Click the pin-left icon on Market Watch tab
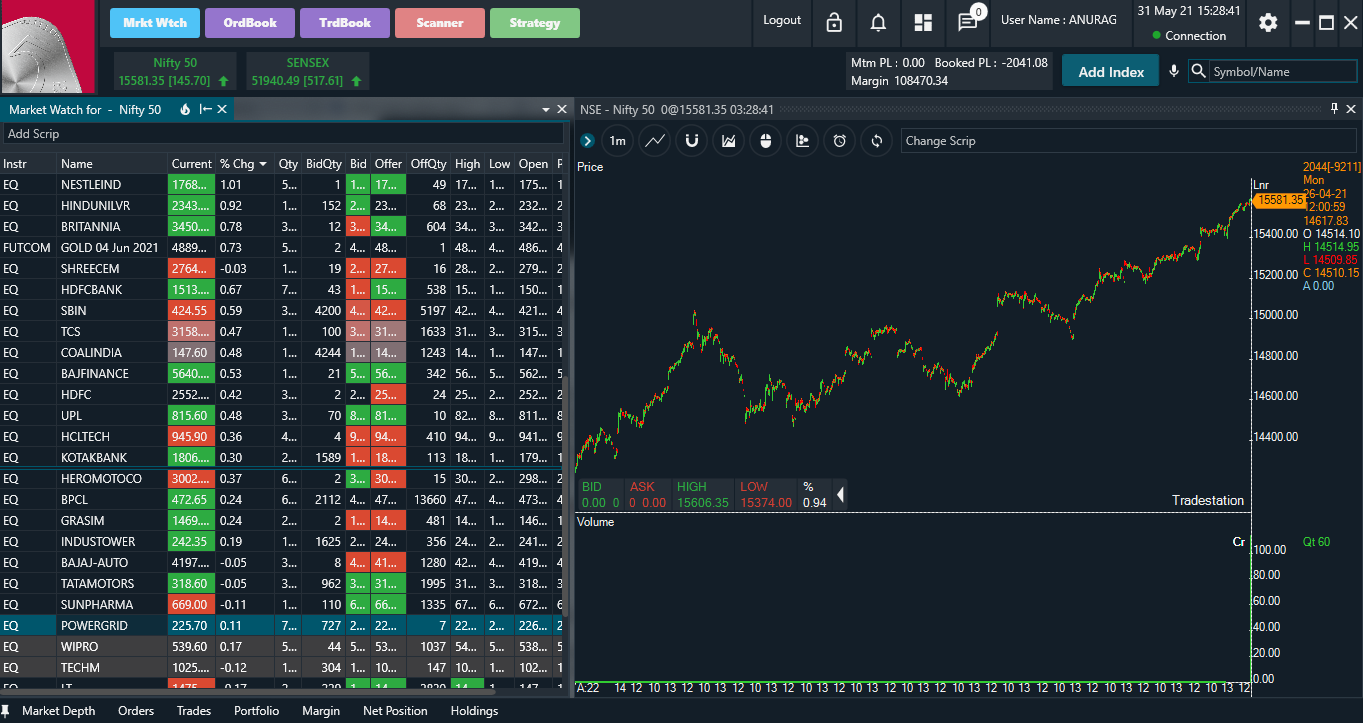 pos(205,109)
